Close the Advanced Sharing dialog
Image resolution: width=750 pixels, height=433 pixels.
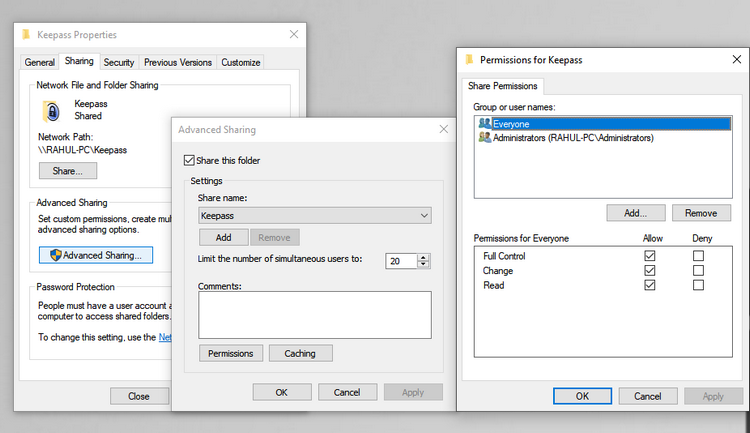pos(444,129)
